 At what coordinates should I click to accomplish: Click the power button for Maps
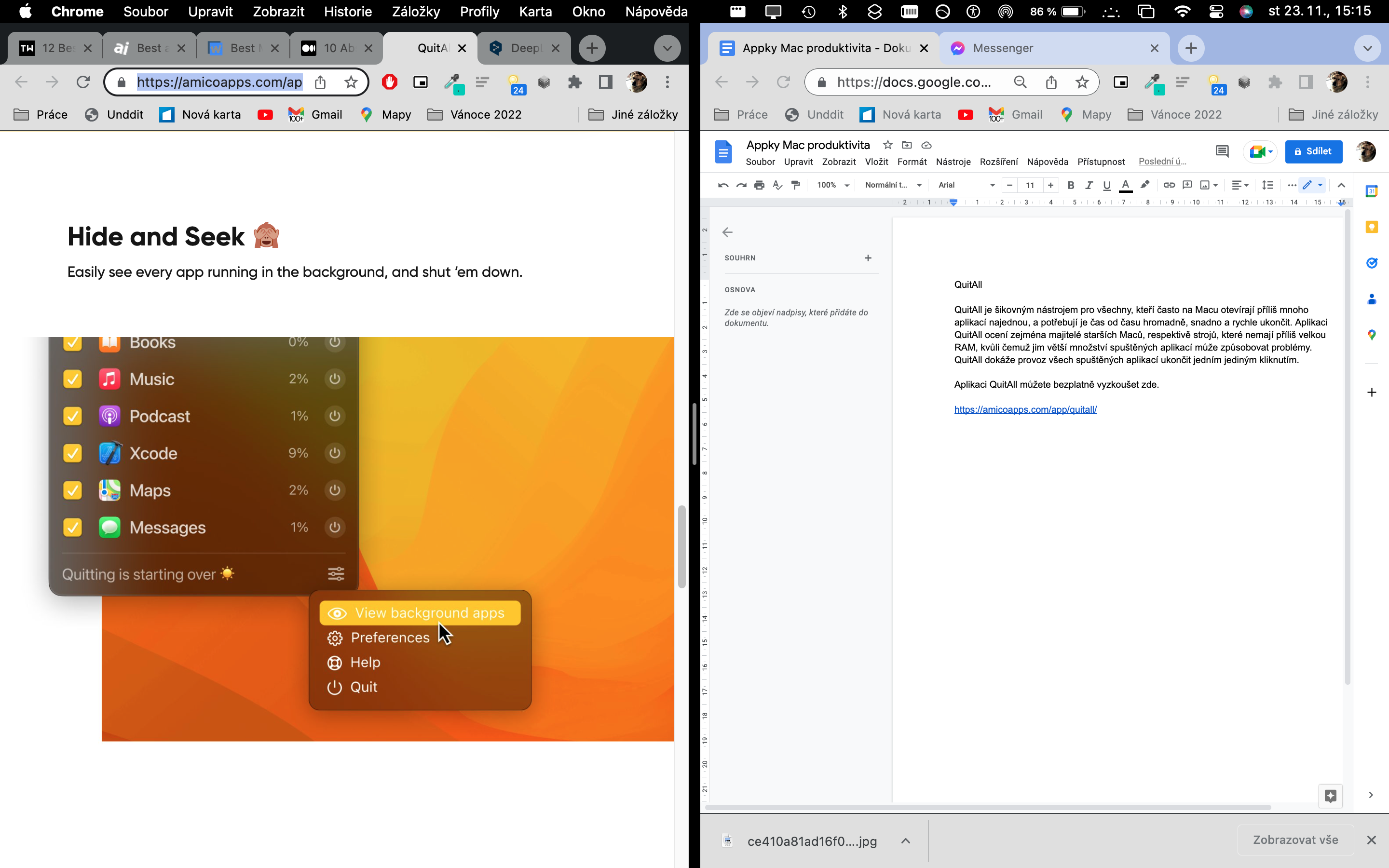[335, 490]
